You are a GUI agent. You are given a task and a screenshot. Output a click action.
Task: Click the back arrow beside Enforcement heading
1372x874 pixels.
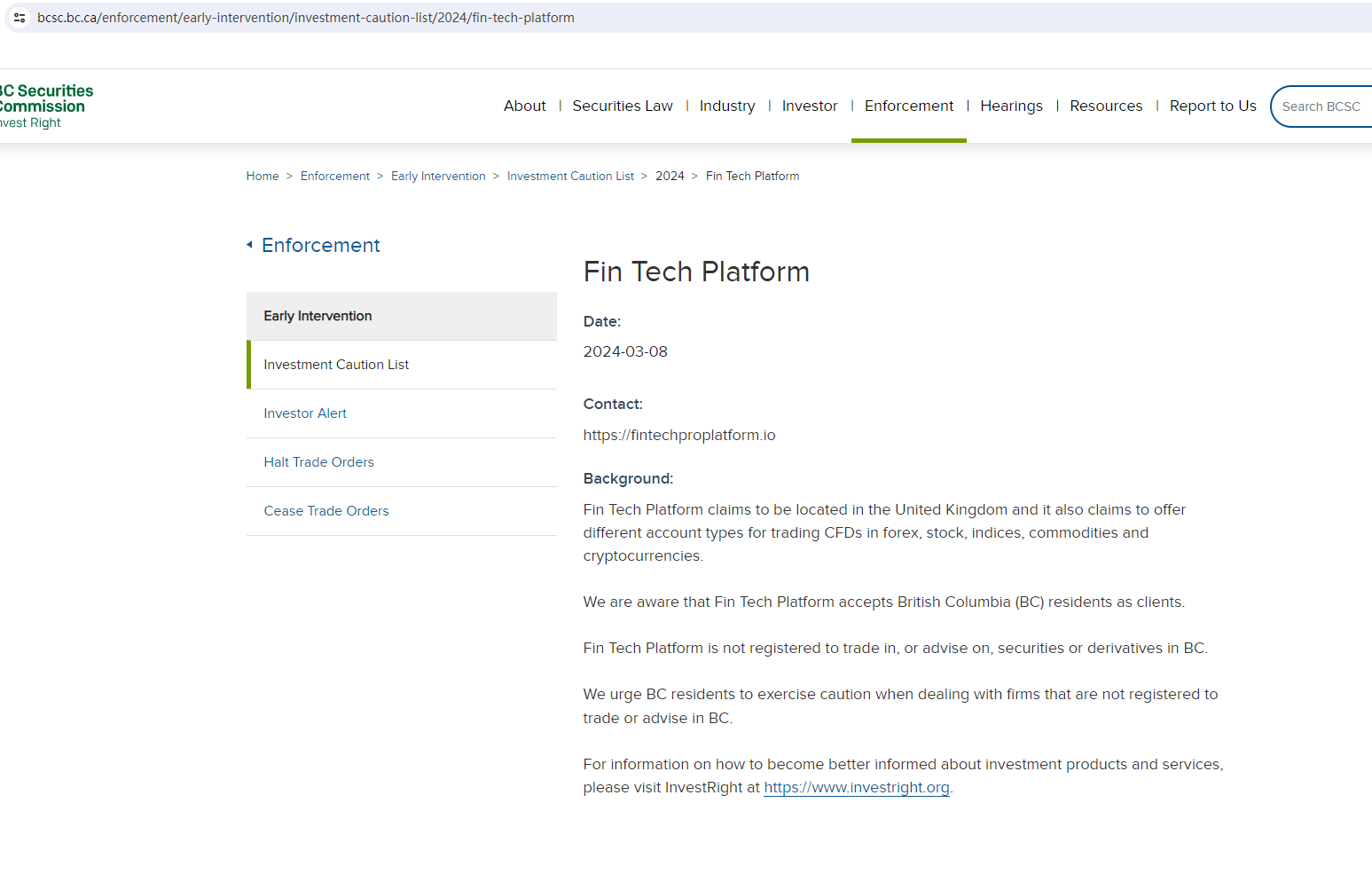point(249,245)
